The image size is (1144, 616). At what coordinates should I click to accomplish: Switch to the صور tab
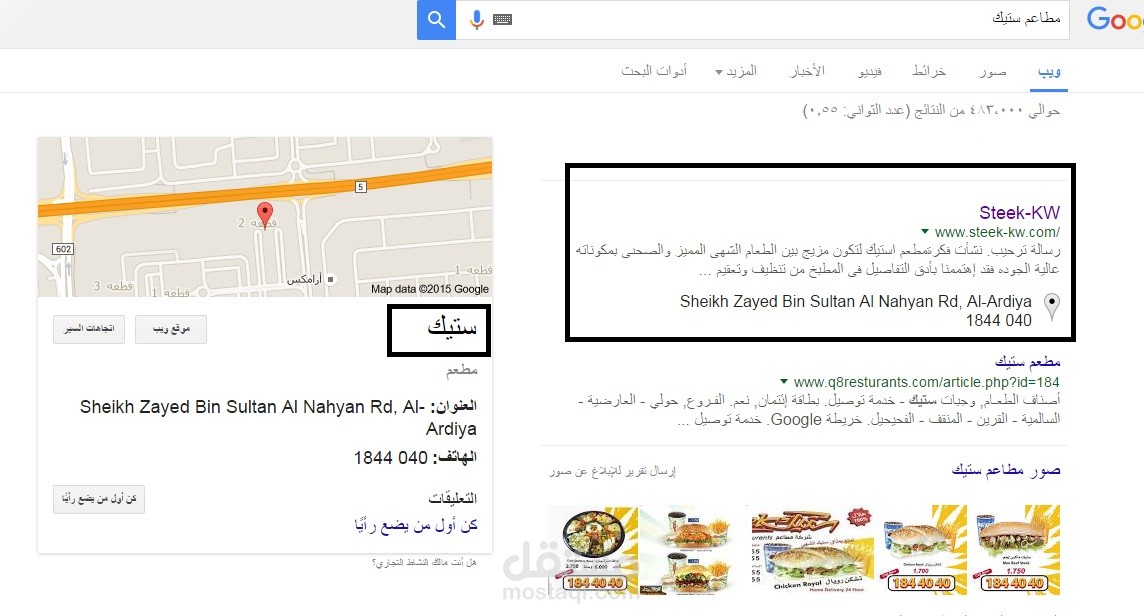point(993,71)
